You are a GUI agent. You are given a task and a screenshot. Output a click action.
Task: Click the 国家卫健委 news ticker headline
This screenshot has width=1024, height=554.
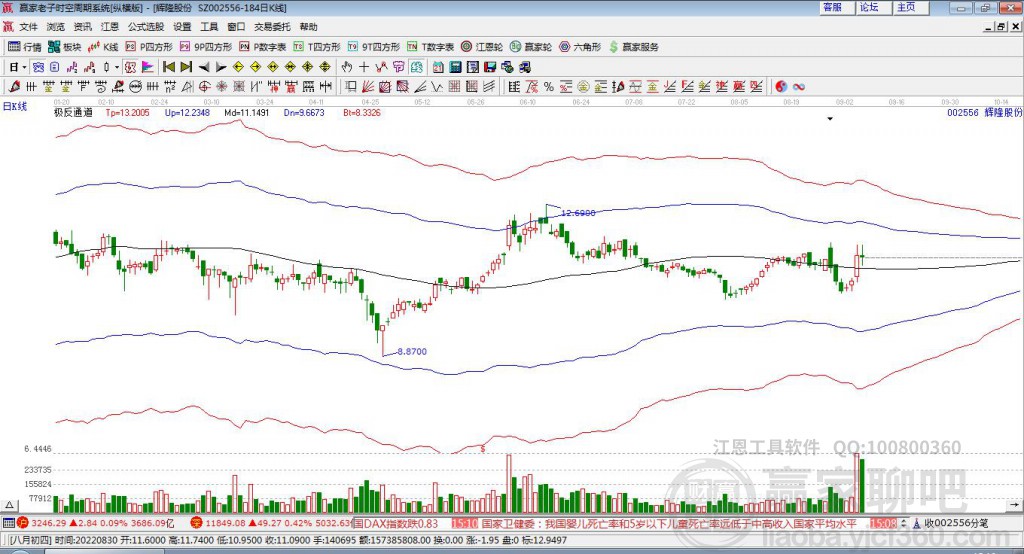click(x=669, y=523)
